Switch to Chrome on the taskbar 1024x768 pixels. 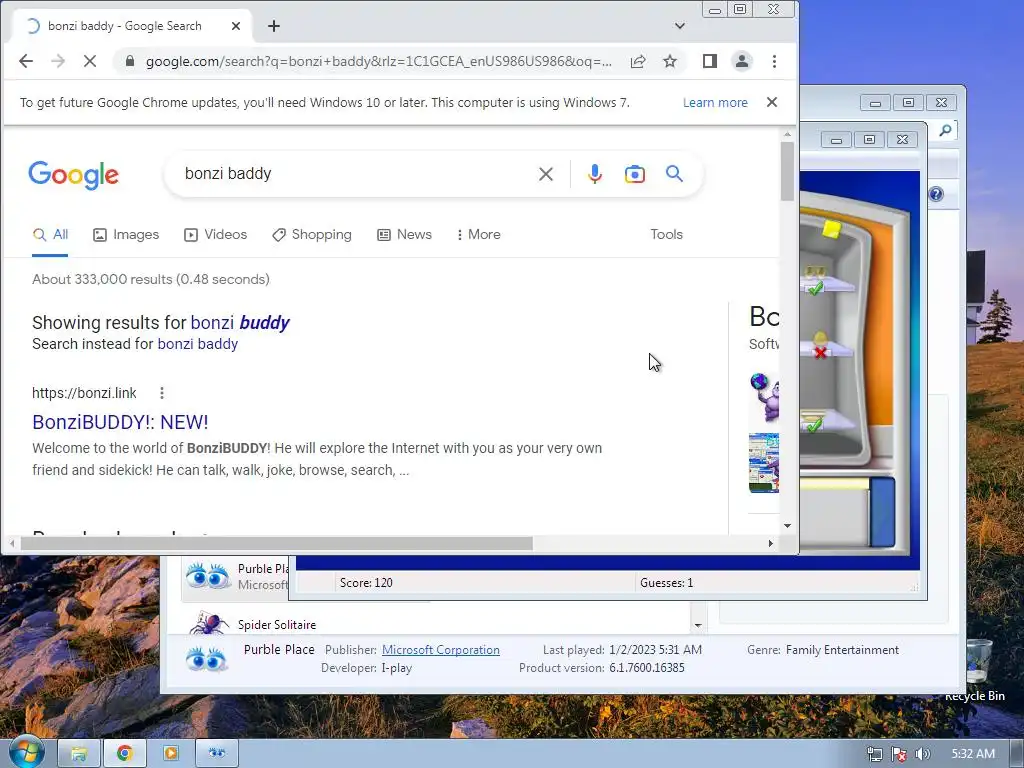tap(125, 754)
